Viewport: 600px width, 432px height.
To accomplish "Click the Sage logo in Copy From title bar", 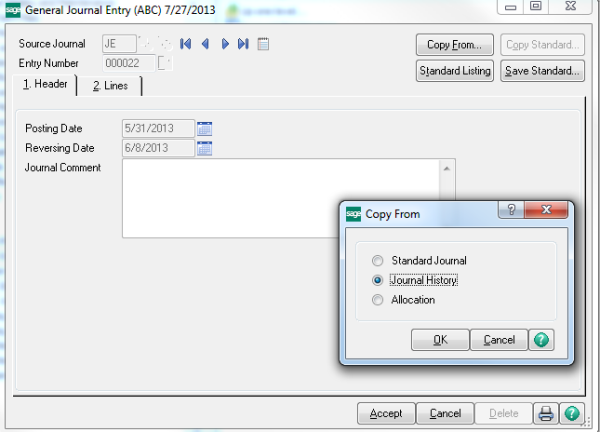I will (x=353, y=214).
